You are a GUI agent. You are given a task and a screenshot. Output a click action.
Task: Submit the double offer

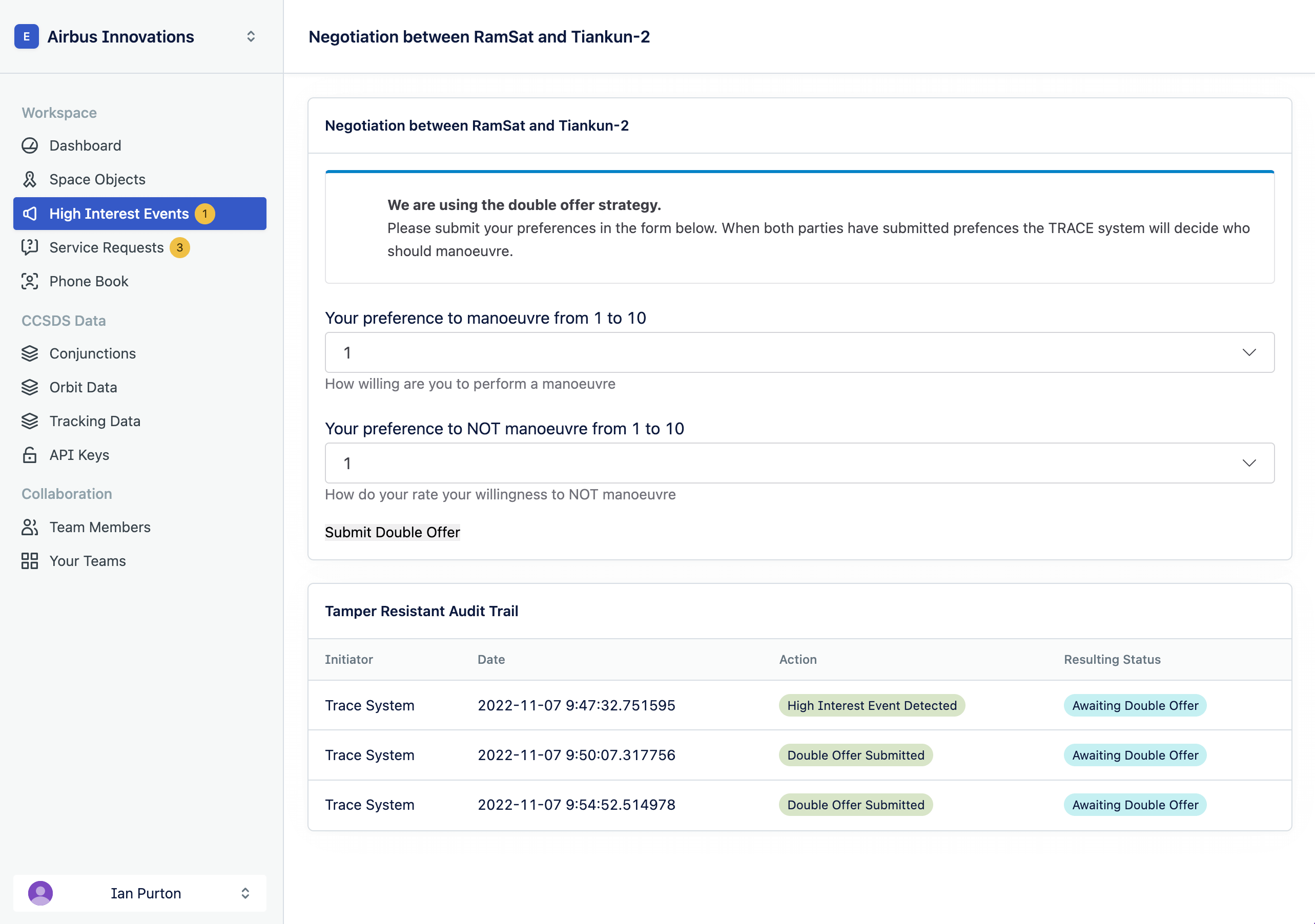coord(393,532)
